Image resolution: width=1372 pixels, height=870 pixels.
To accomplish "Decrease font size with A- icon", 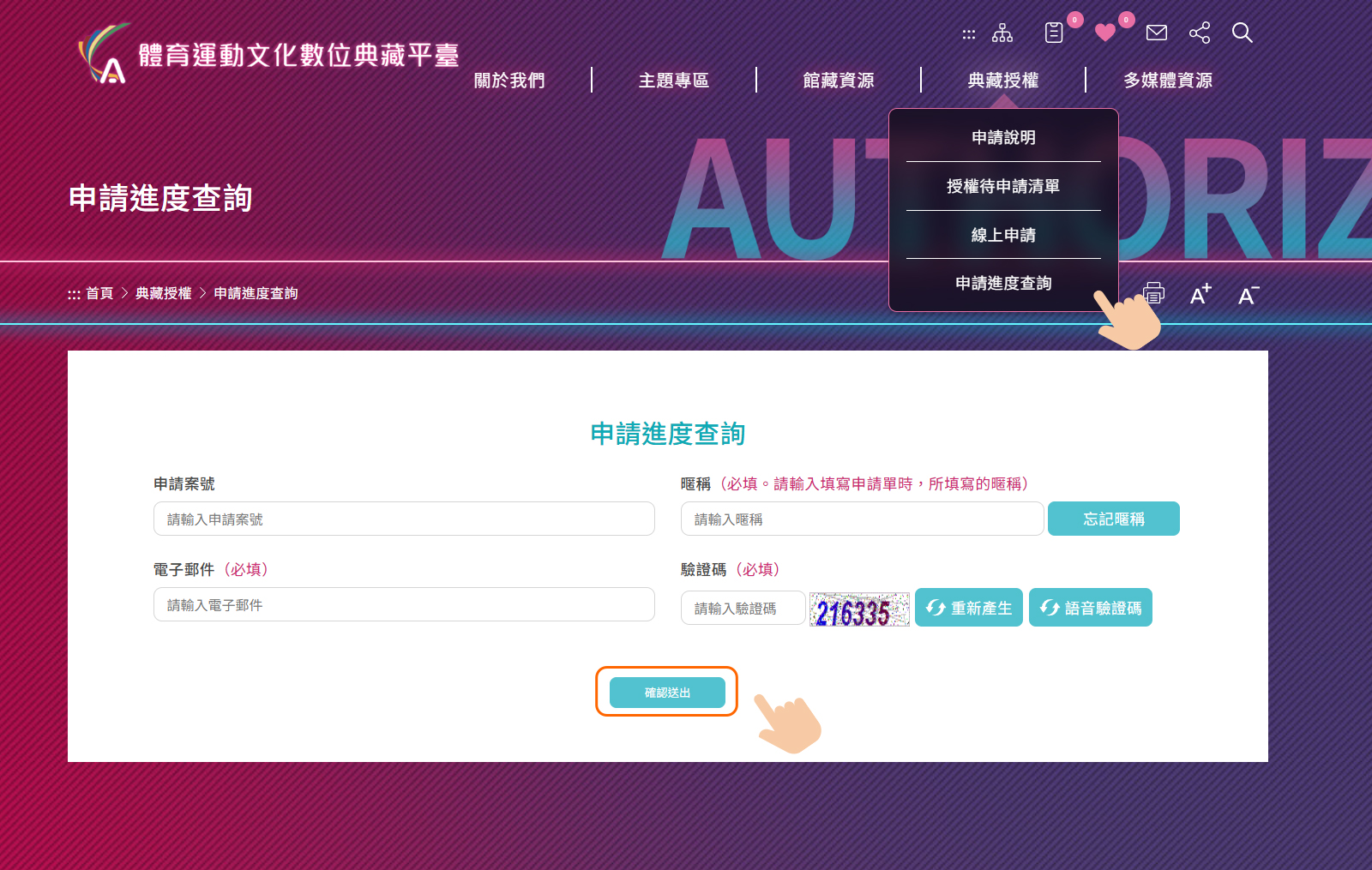I will 1249,295.
